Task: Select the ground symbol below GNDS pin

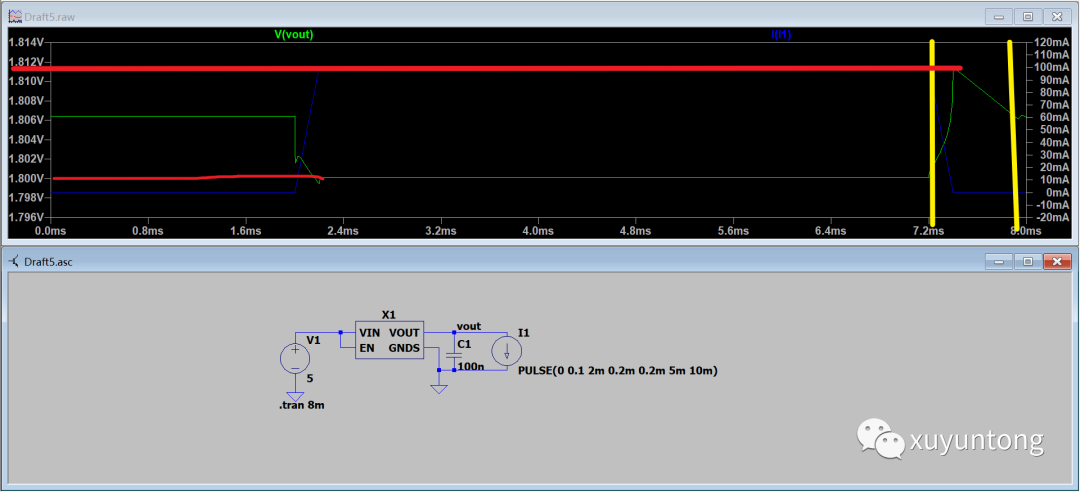Action: pyautogui.click(x=439, y=389)
